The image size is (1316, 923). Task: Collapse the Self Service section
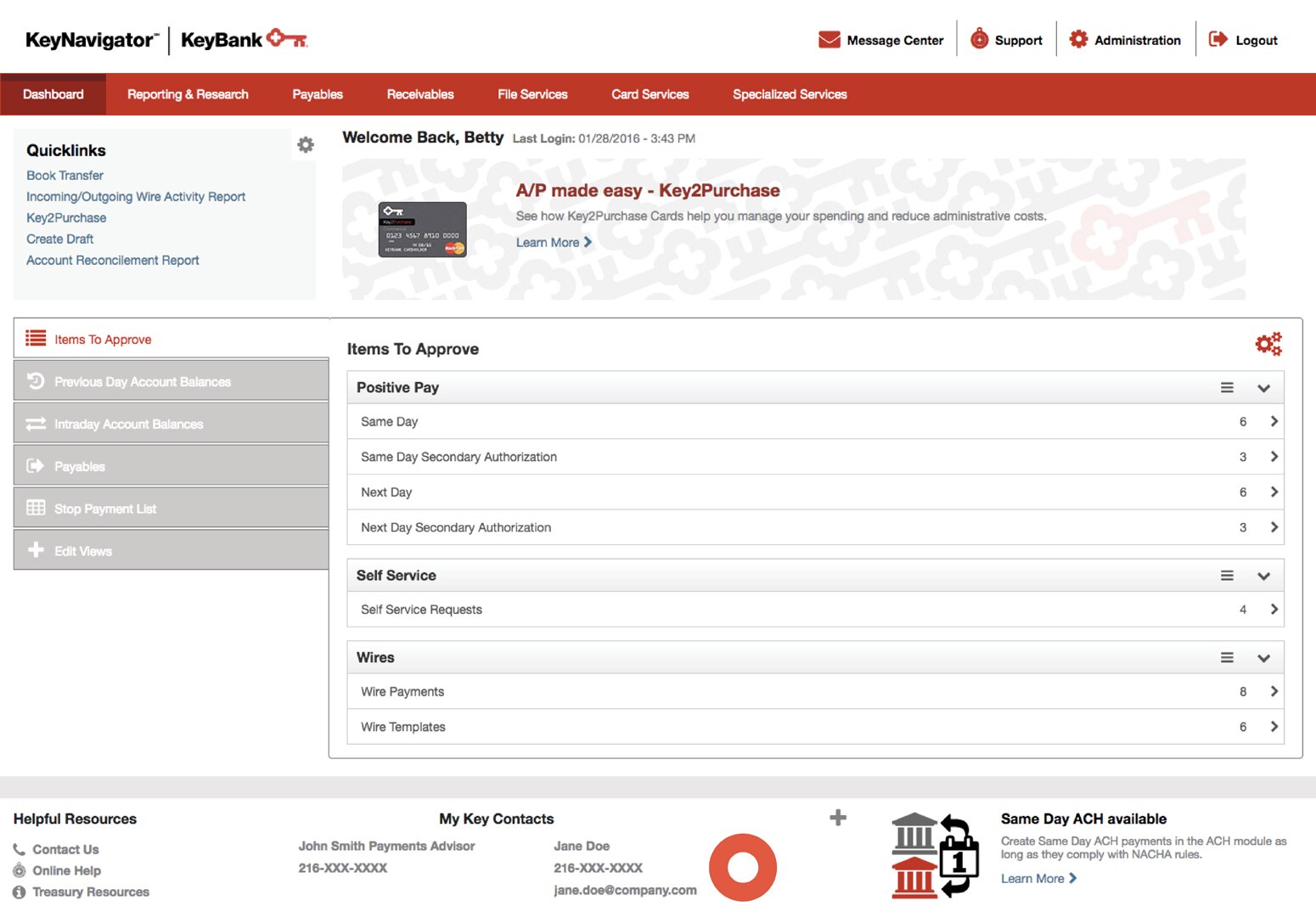(x=1263, y=576)
